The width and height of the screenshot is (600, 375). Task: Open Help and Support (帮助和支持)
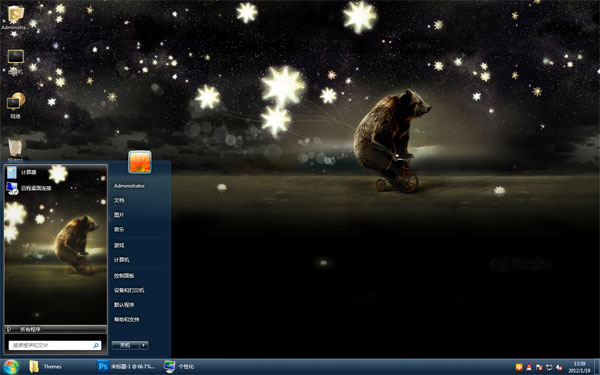[x=127, y=320]
